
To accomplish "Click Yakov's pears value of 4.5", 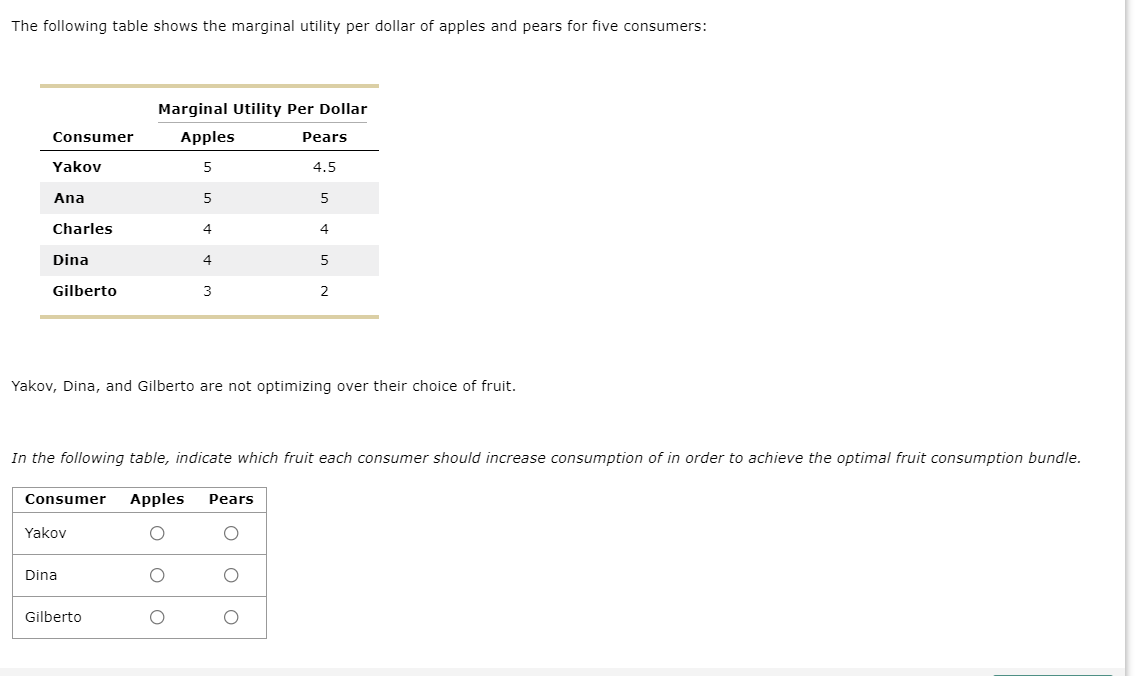I will tap(323, 167).
